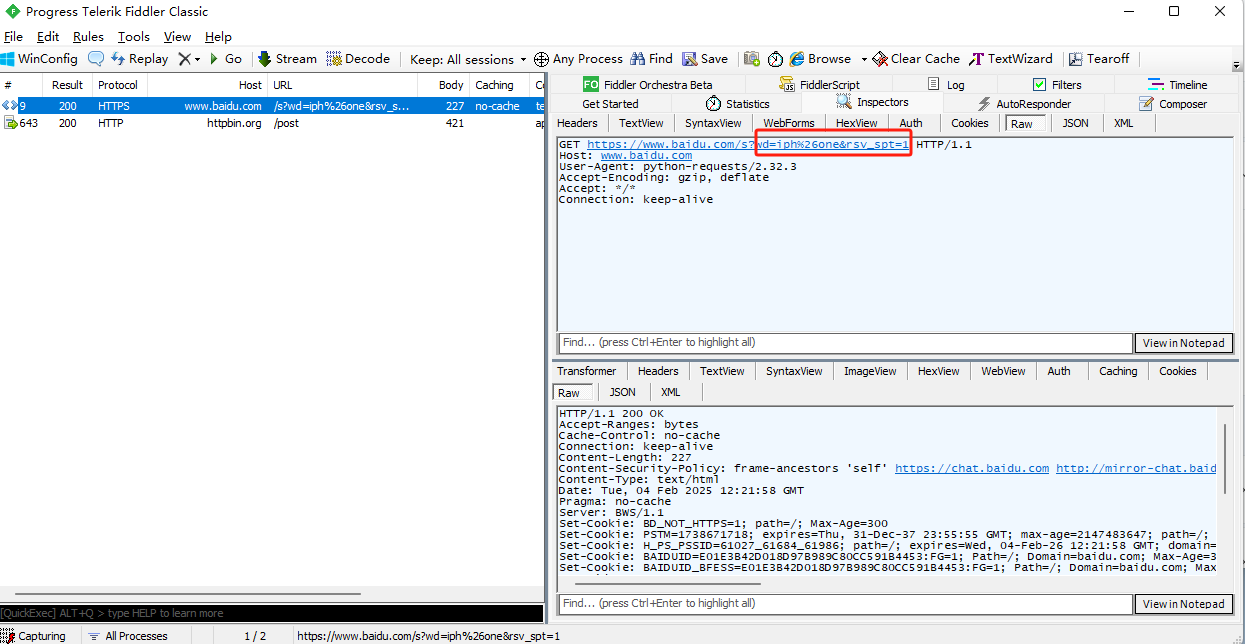The image size is (1245, 644).
Task: Select request WebForms inspector tab
Action: (789, 124)
